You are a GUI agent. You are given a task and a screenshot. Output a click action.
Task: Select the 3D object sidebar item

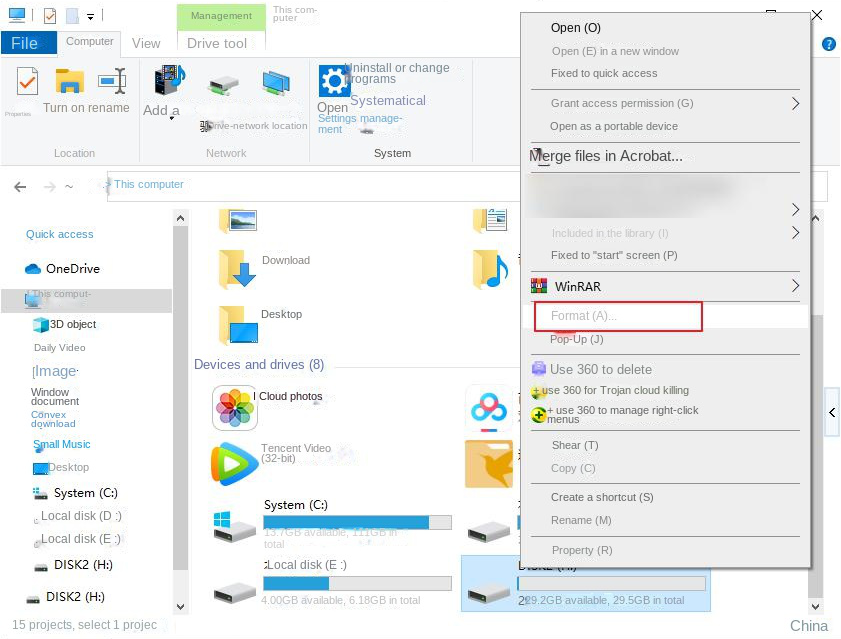64,325
